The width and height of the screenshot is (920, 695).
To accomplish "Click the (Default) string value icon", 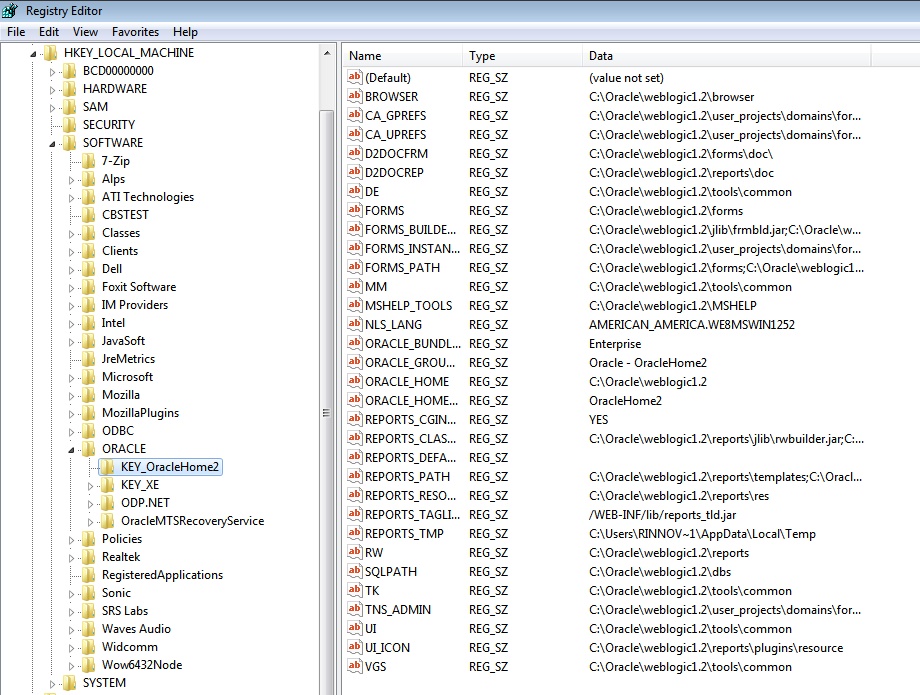I will pyautogui.click(x=354, y=77).
